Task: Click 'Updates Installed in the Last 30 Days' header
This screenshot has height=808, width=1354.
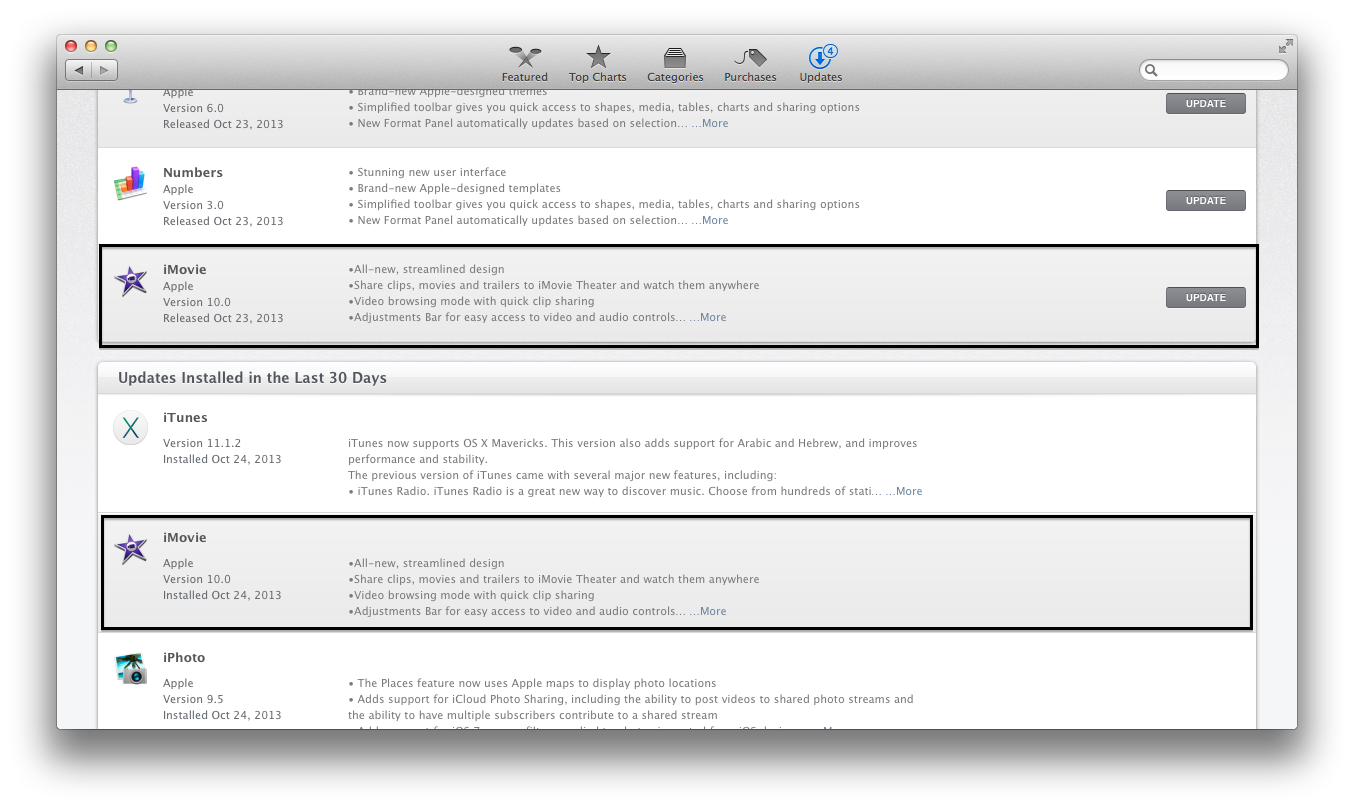Action: (252, 378)
